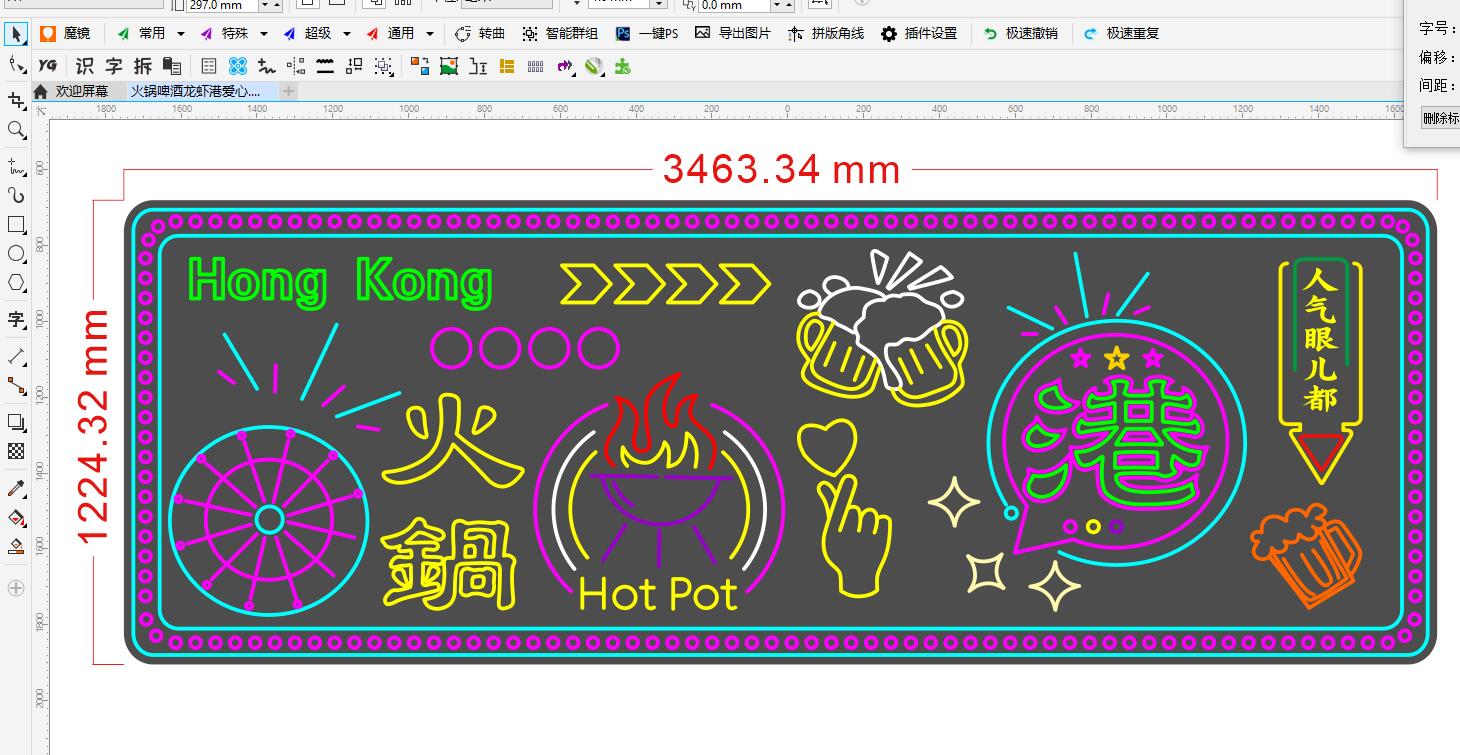This screenshot has width=1460, height=755.
Task: Select the Rectangle tool
Action: (16, 224)
